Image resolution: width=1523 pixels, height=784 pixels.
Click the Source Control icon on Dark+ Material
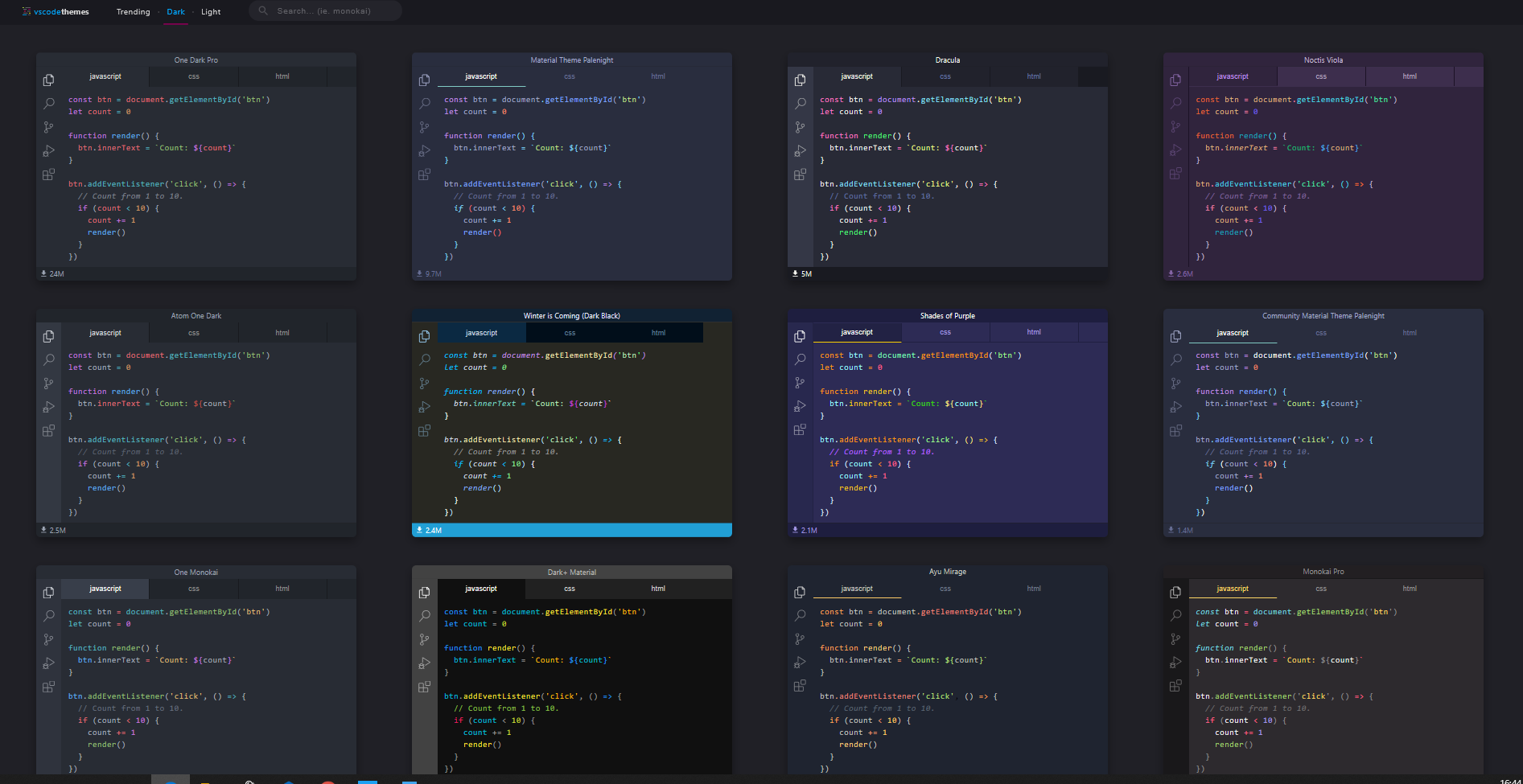click(424, 639)
